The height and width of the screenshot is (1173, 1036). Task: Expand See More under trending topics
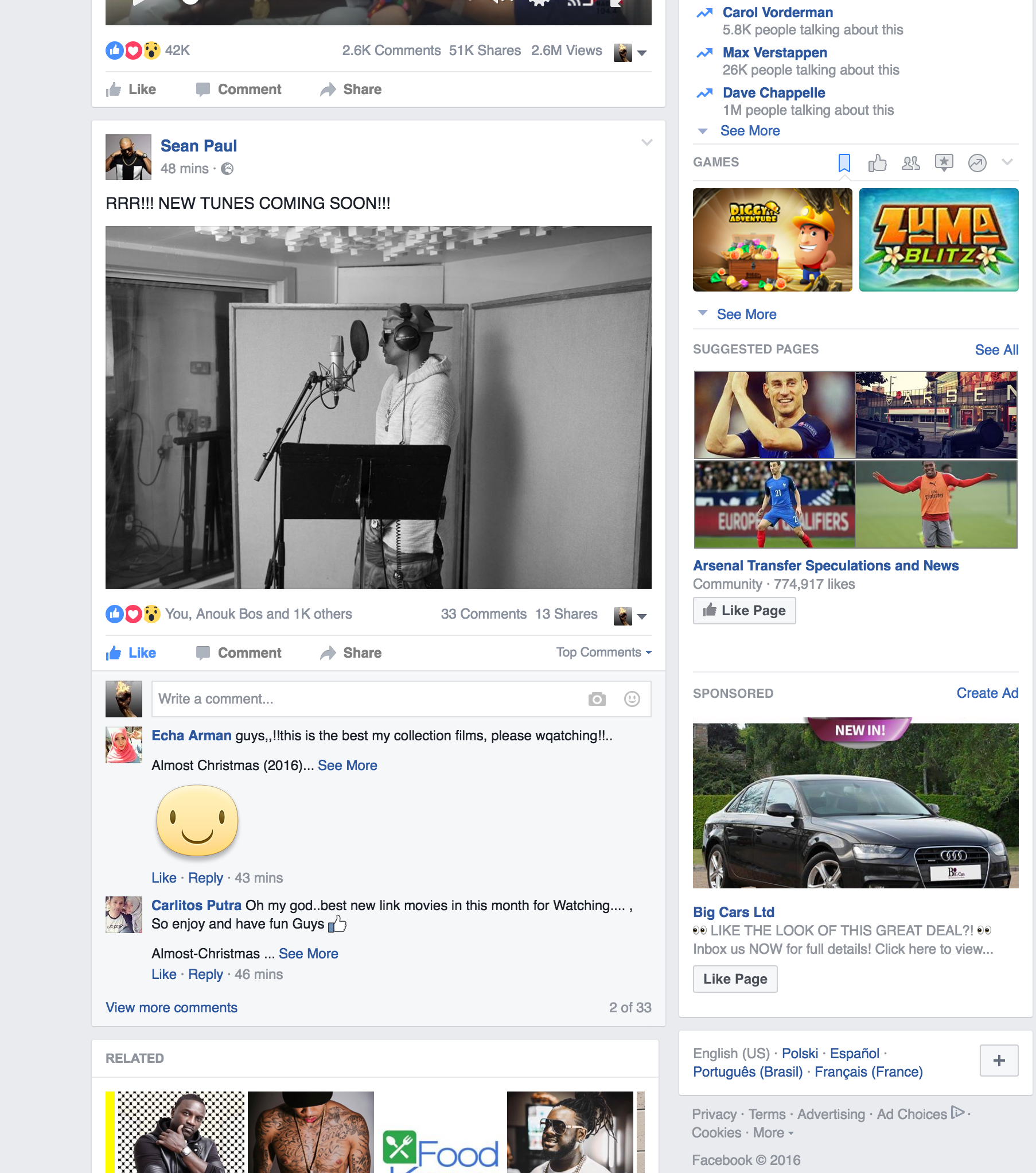point(749,131)
